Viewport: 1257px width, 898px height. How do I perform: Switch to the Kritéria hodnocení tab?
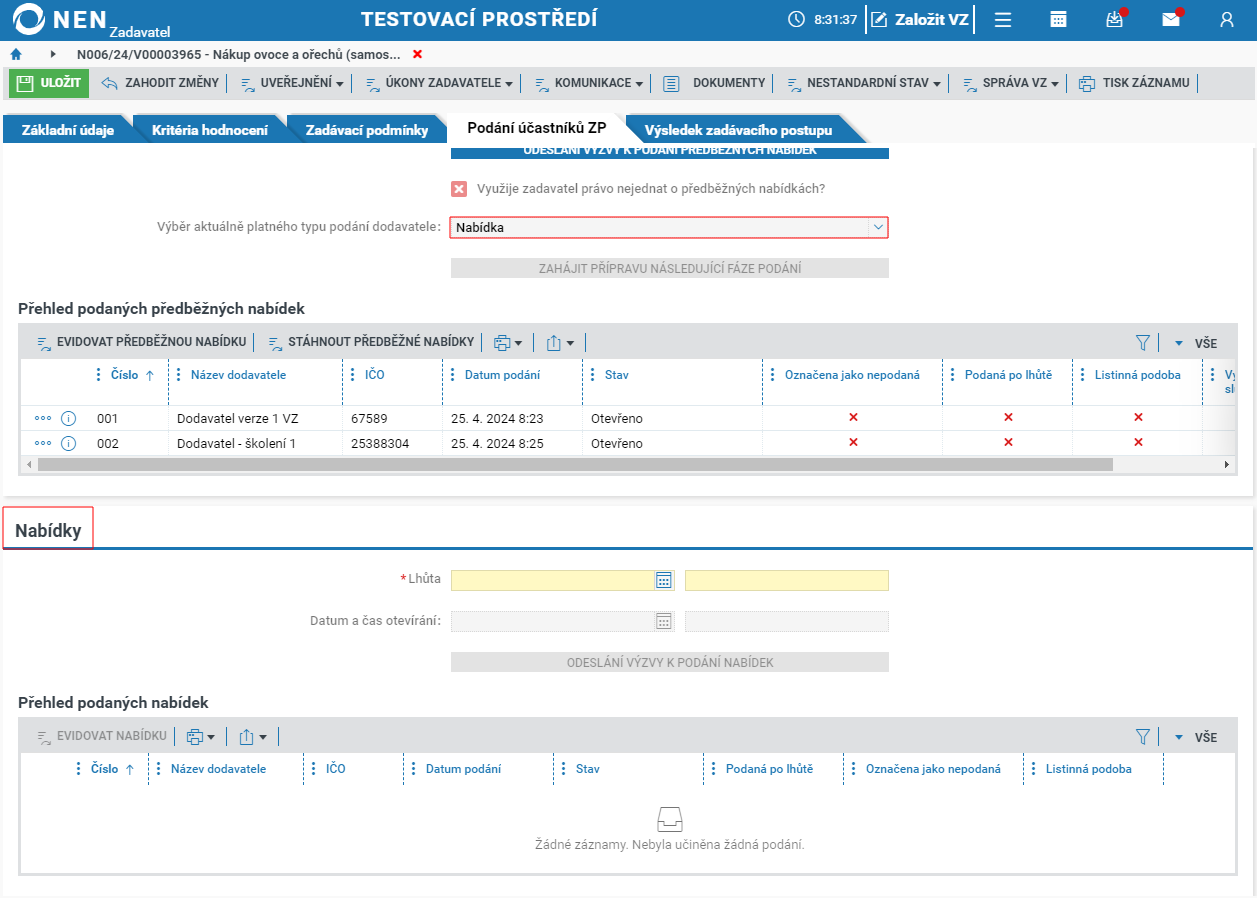pos(209,130)
